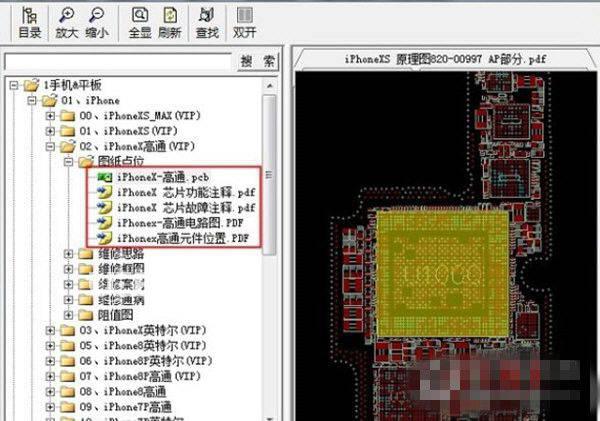This screenshot has width=600, height=421.
Task: Expand the 03、iPhoneX英特尔 (VIP) folder
Action: 50,330
